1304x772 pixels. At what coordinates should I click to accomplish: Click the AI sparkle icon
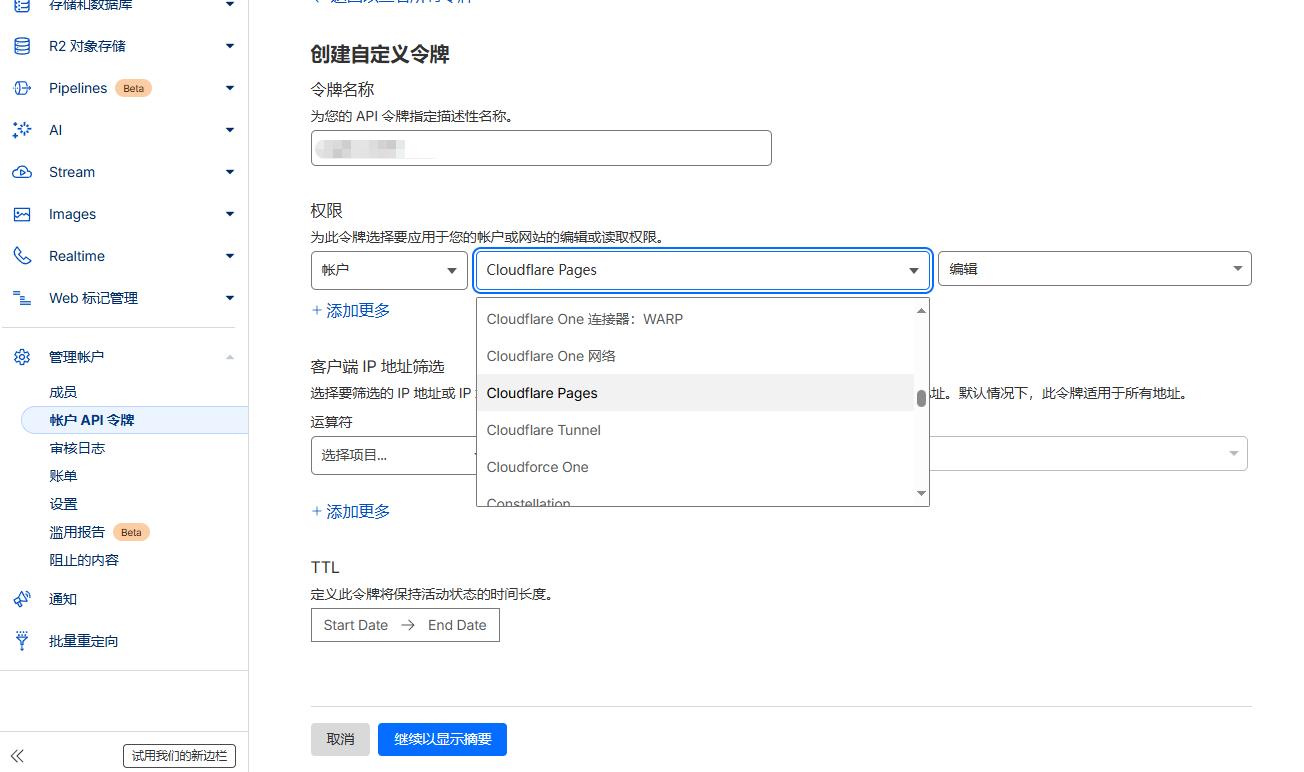pyautogui.click(x=22, y=130)
